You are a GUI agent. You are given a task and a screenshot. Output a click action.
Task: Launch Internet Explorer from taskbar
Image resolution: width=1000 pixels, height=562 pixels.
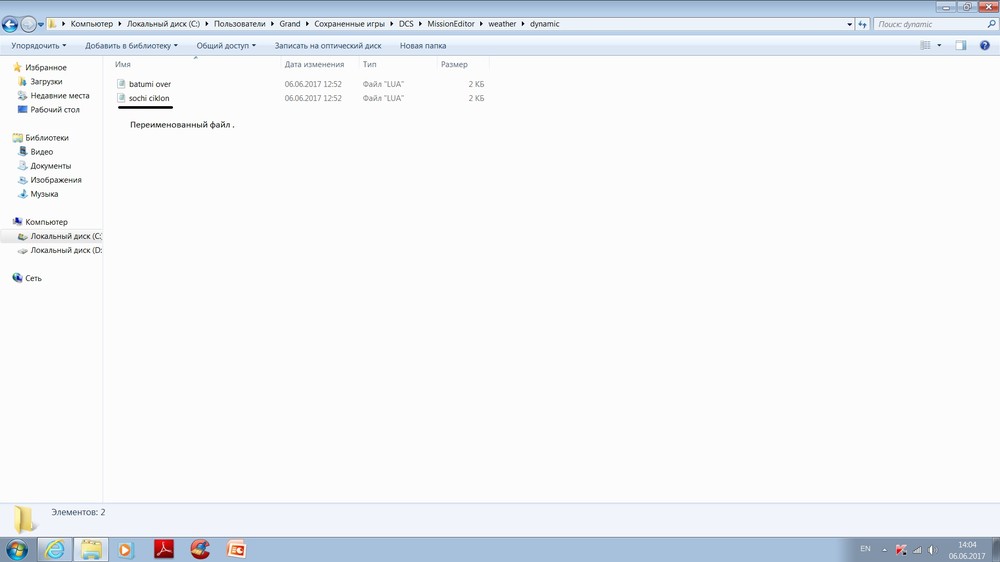click(x=54, y=549)
